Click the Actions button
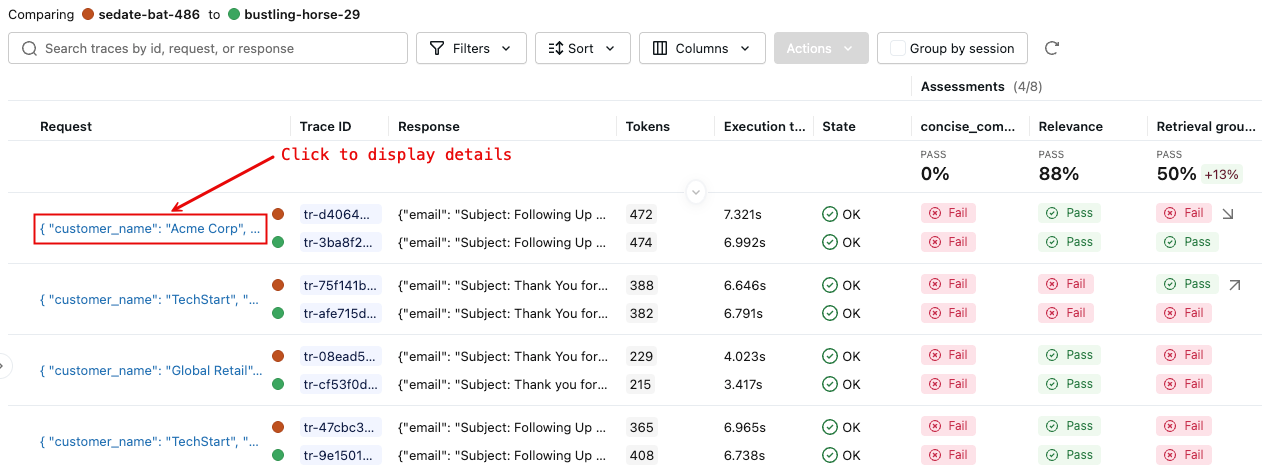This screenshot has width=1262, height=473. click(x=820, y=48)
